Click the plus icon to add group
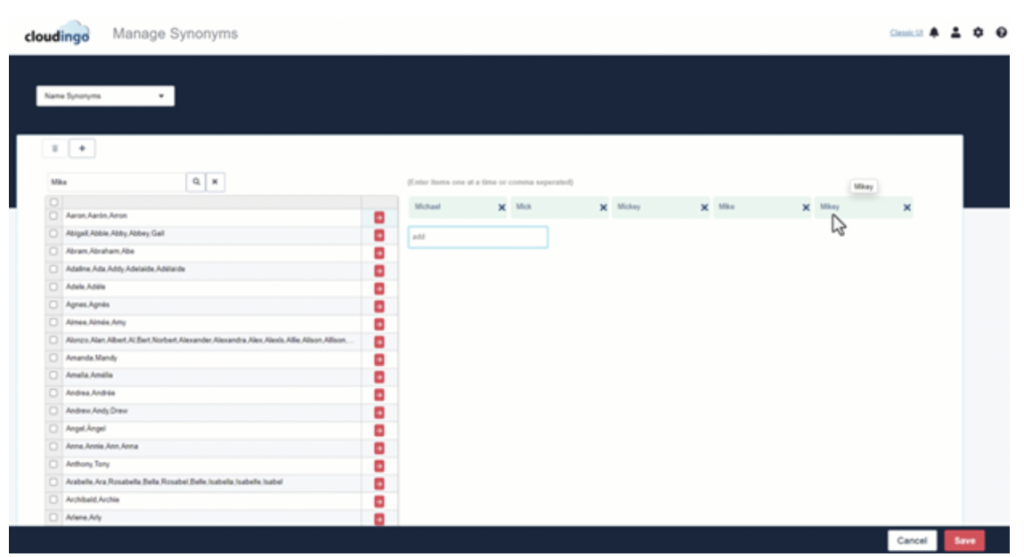Image resolution: width=1024 pixels, height=557 pixels. coord(82,148)
